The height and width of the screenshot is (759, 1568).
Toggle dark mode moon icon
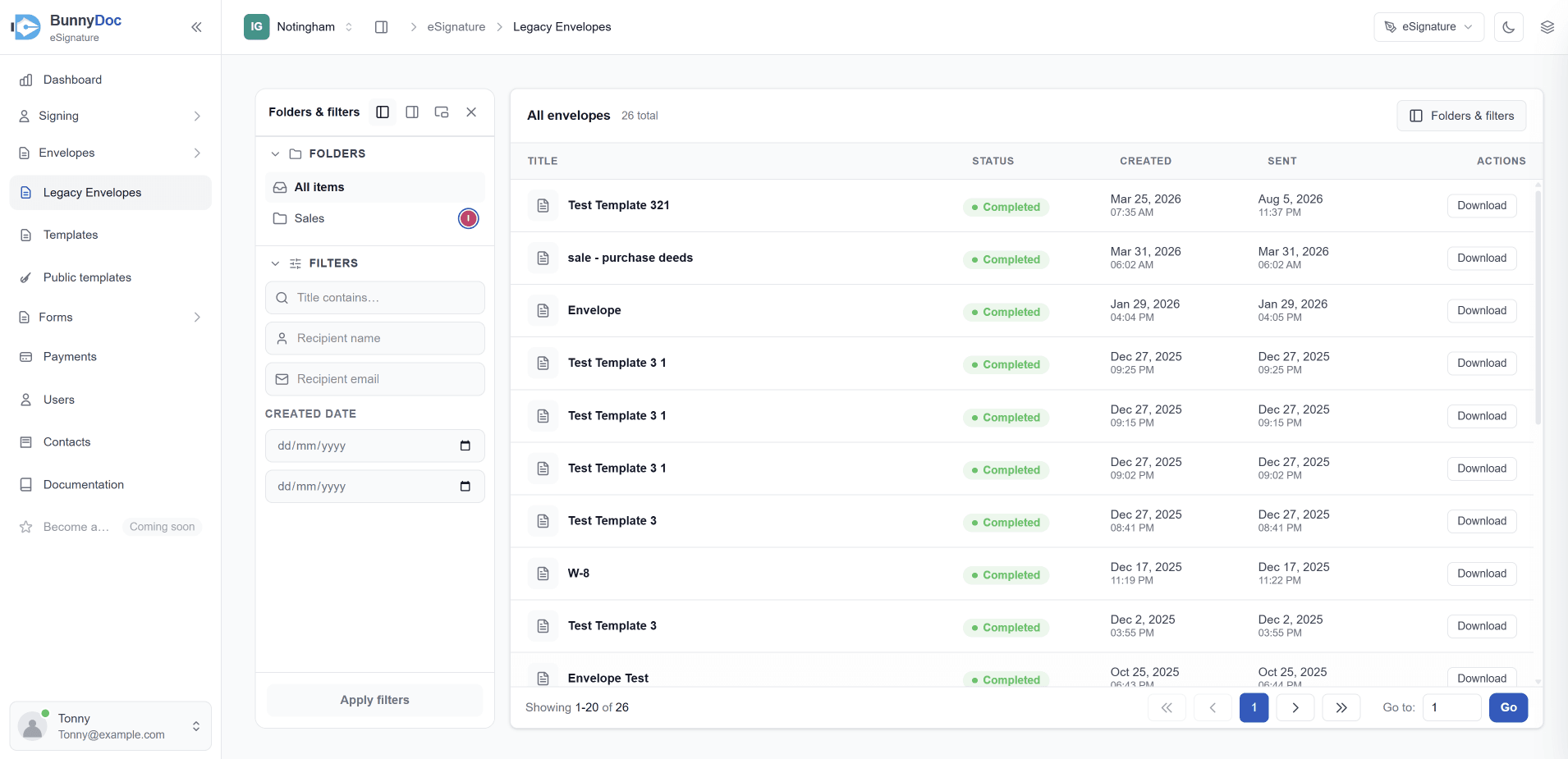pos(1509,27)
